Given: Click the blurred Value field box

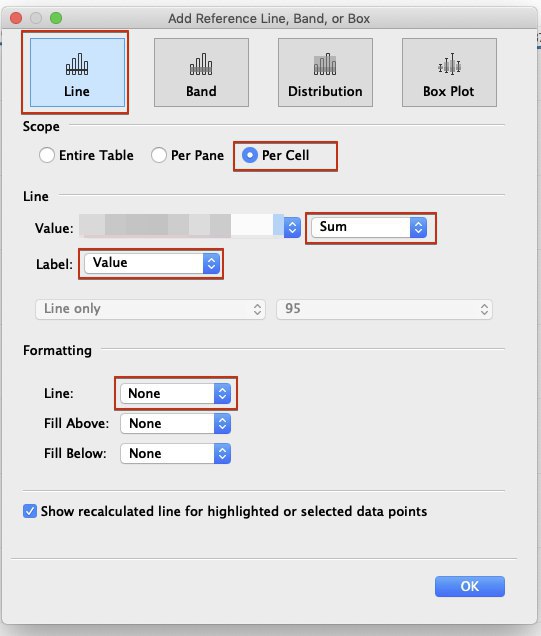Looking at the screenshot, I should (x=181, y=227).
